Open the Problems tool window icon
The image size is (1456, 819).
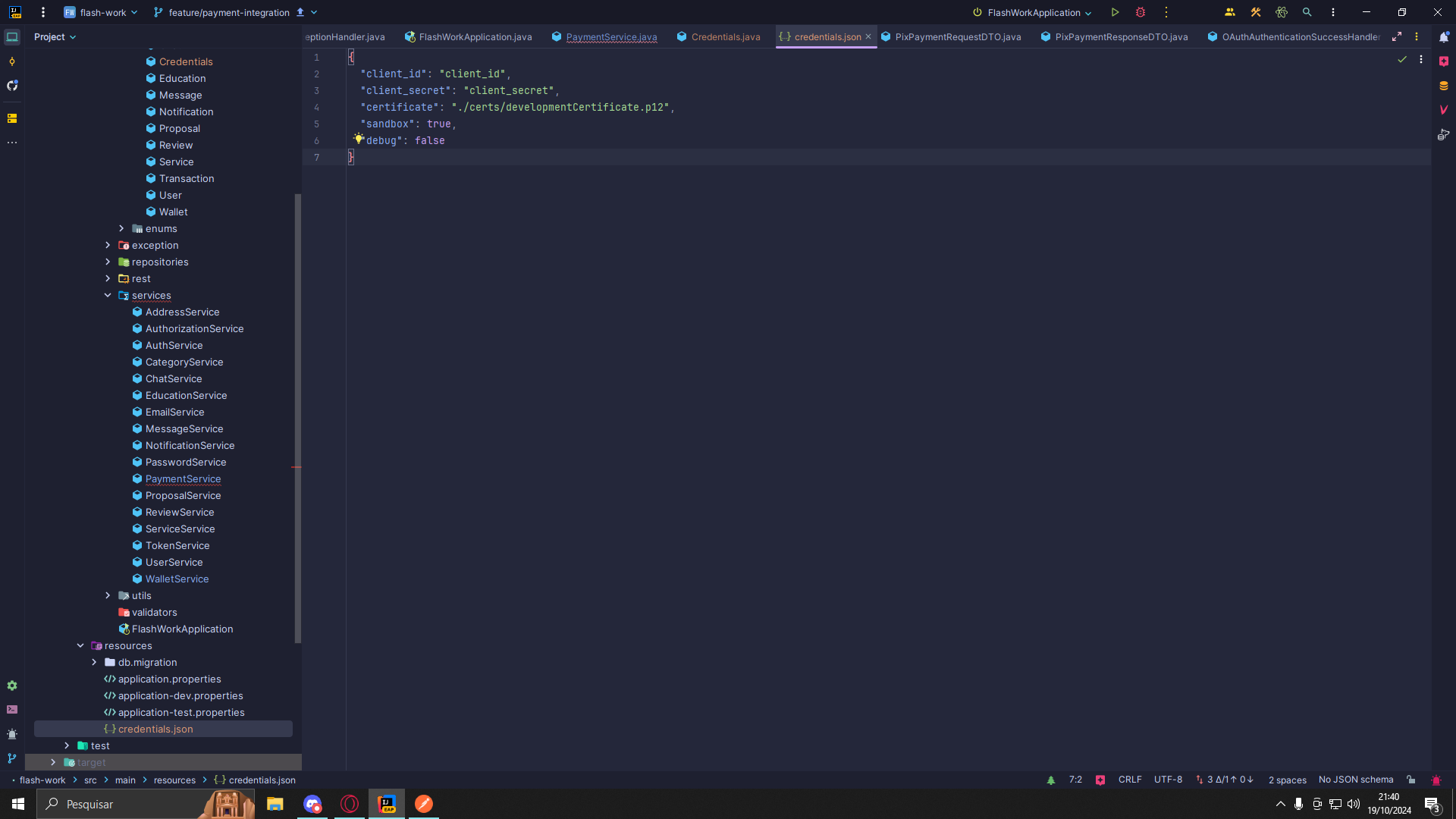[x=12, y=734]
